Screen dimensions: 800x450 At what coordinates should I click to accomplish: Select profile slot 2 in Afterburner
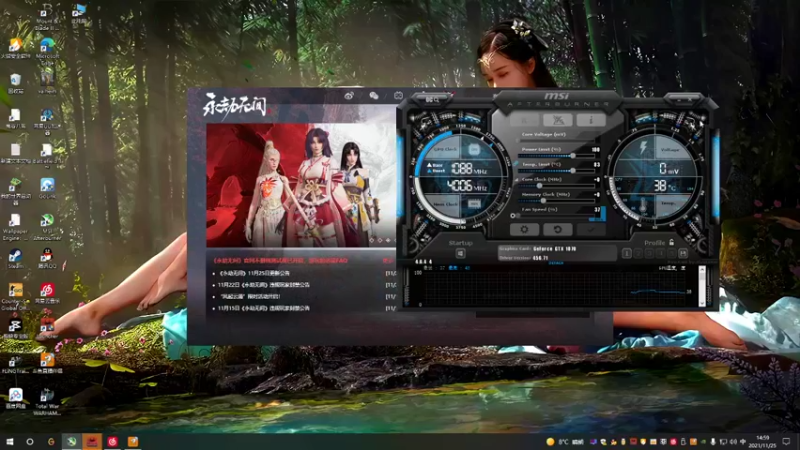(x=638, y=253)
